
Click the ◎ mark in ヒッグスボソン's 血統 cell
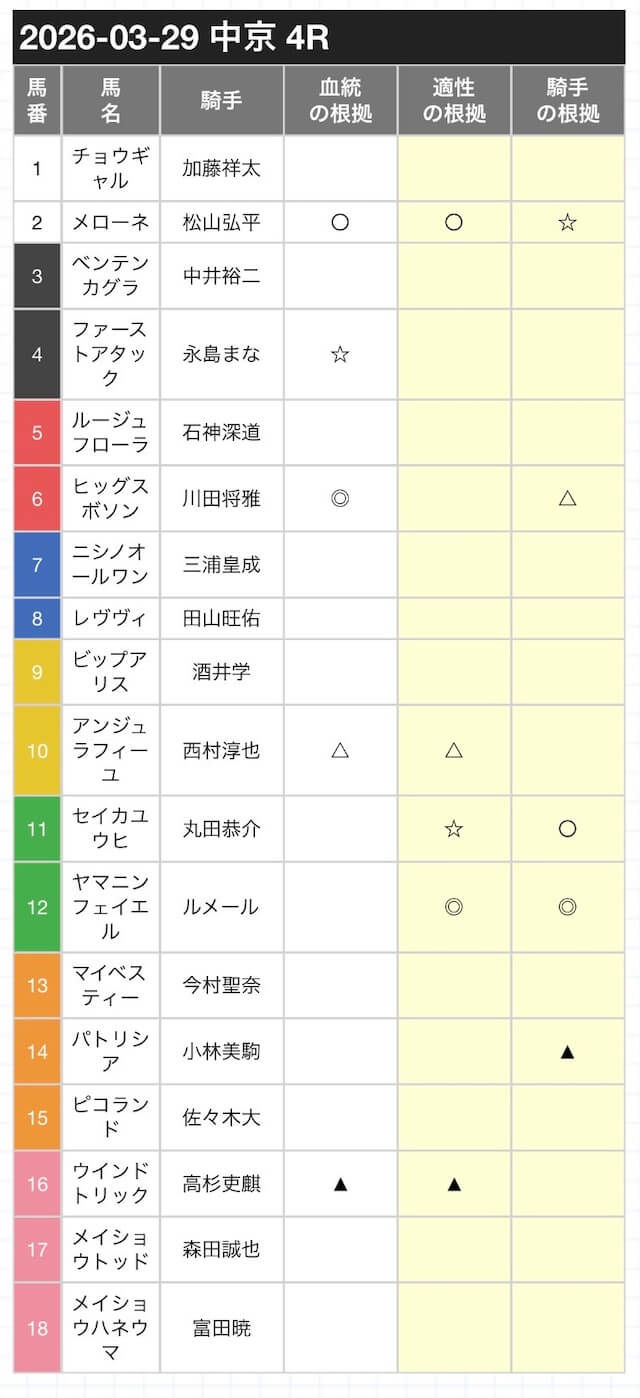coord(340,498)
